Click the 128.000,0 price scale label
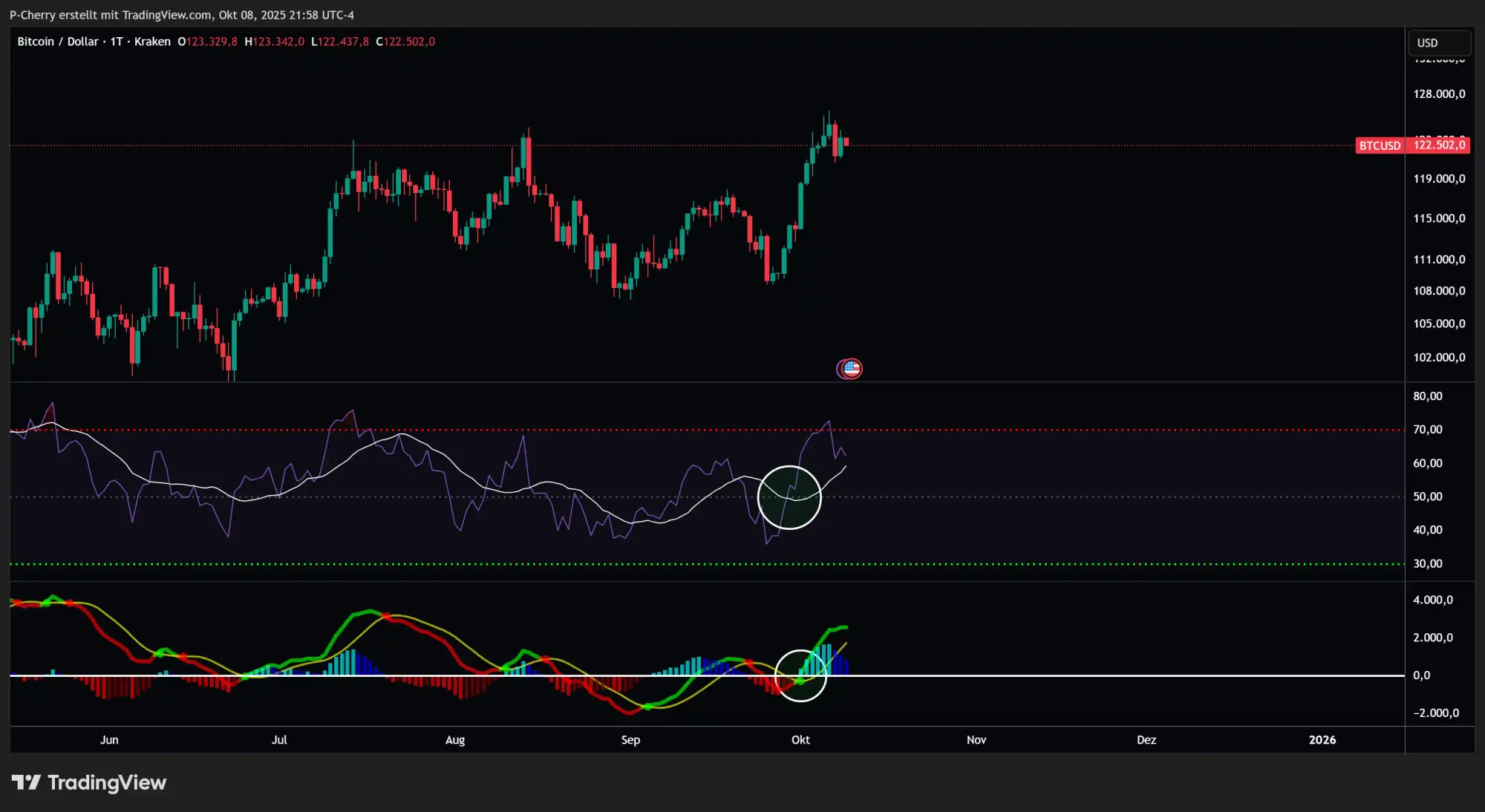 1439,94
